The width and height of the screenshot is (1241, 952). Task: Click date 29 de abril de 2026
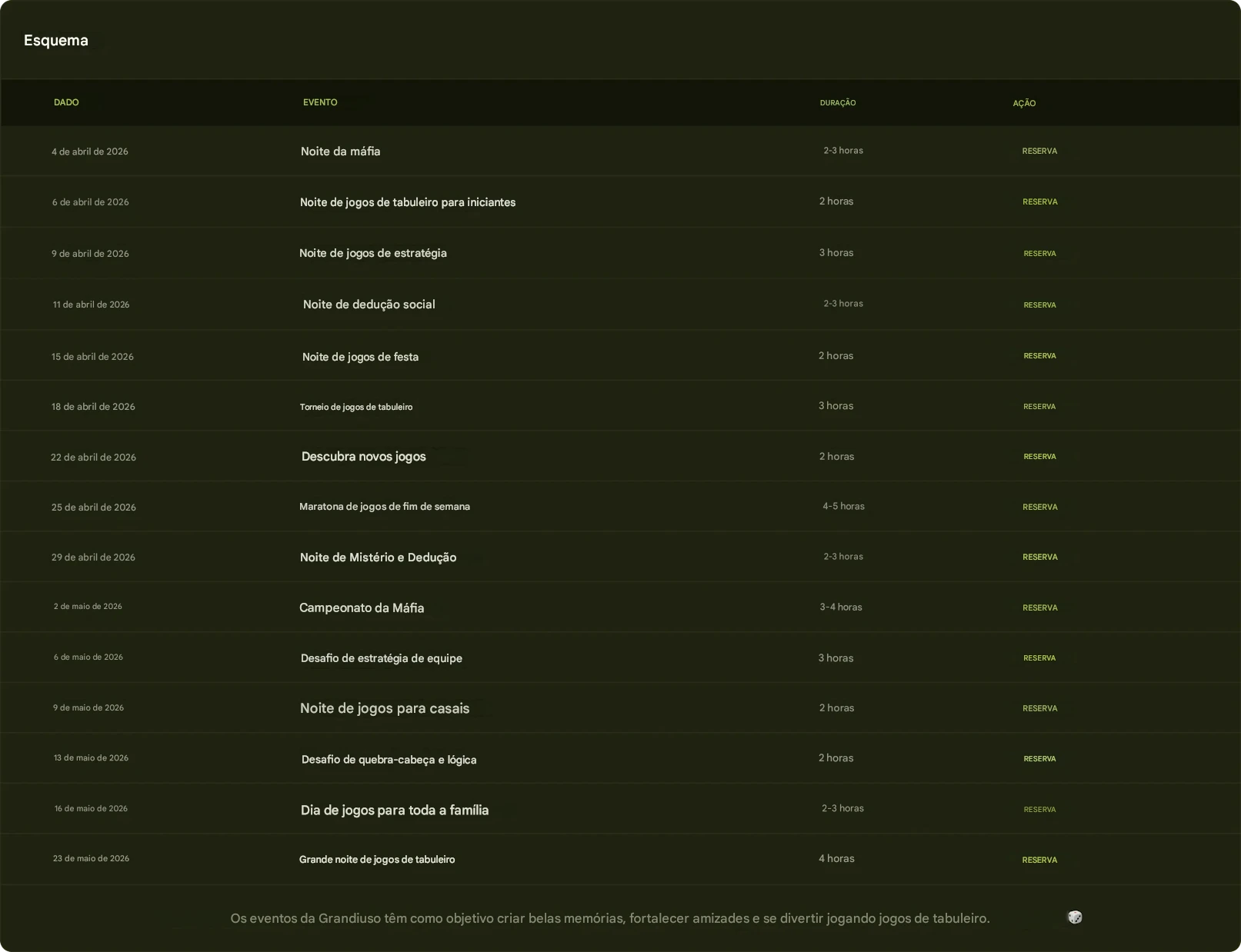click(x=93, y=558)
